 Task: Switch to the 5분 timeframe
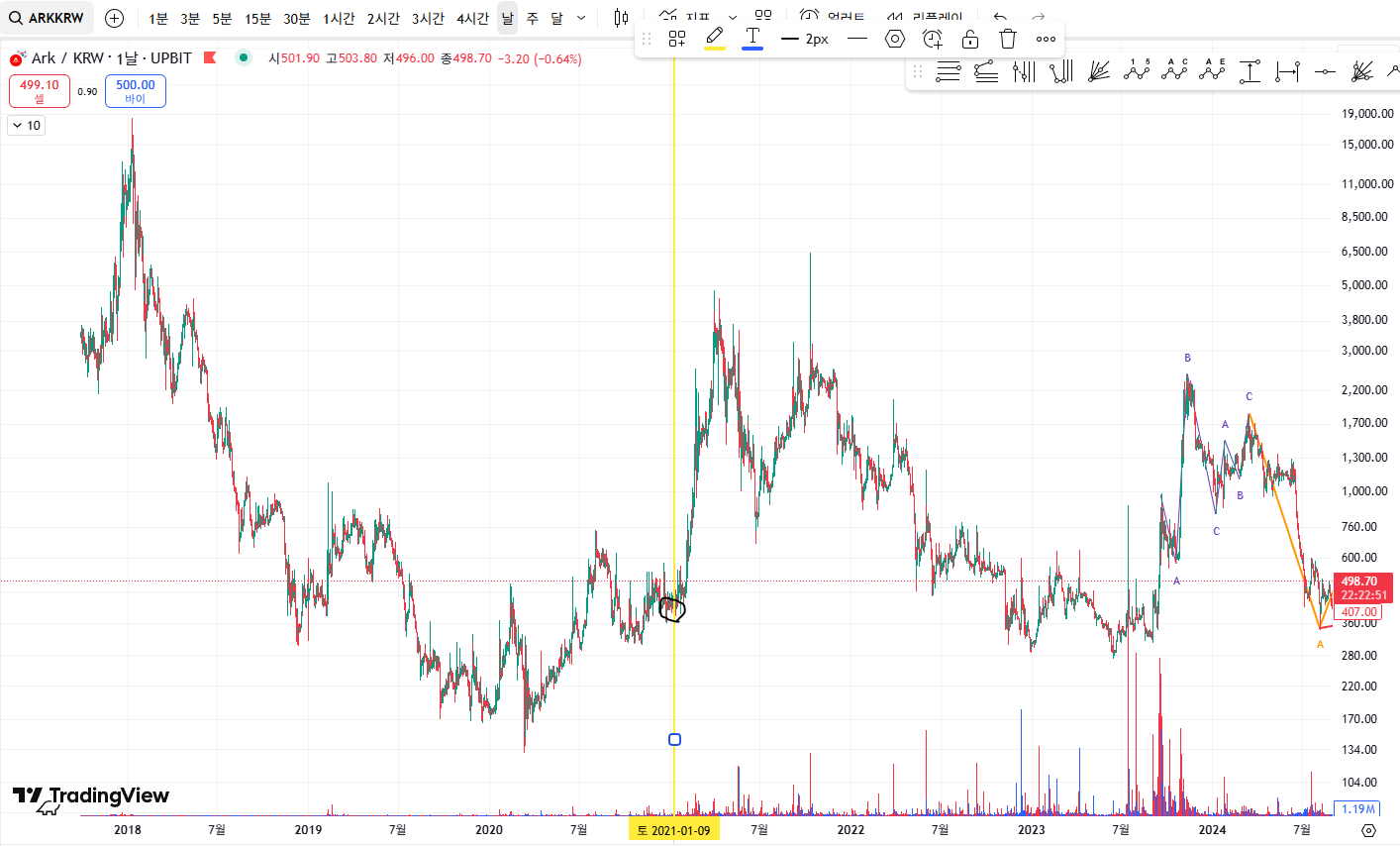(222, 18)
